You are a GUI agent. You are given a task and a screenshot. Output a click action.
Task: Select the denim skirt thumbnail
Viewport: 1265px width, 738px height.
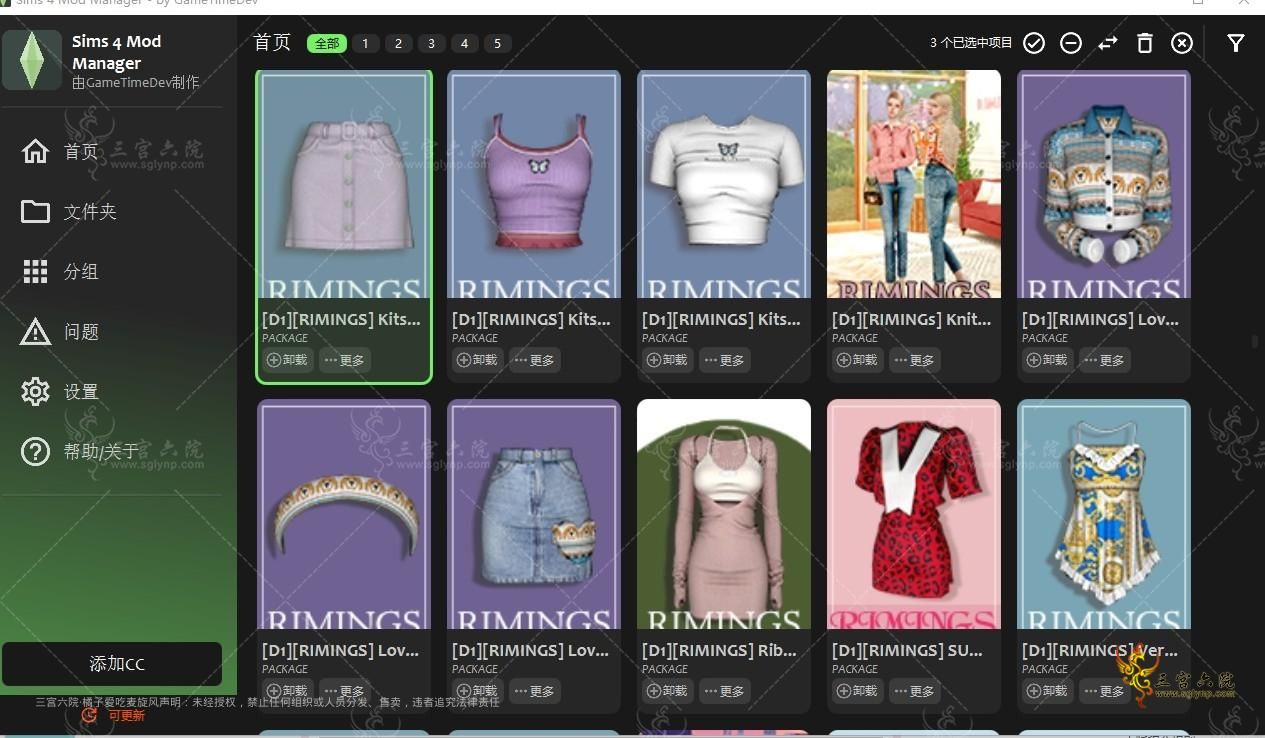point(534,515)
